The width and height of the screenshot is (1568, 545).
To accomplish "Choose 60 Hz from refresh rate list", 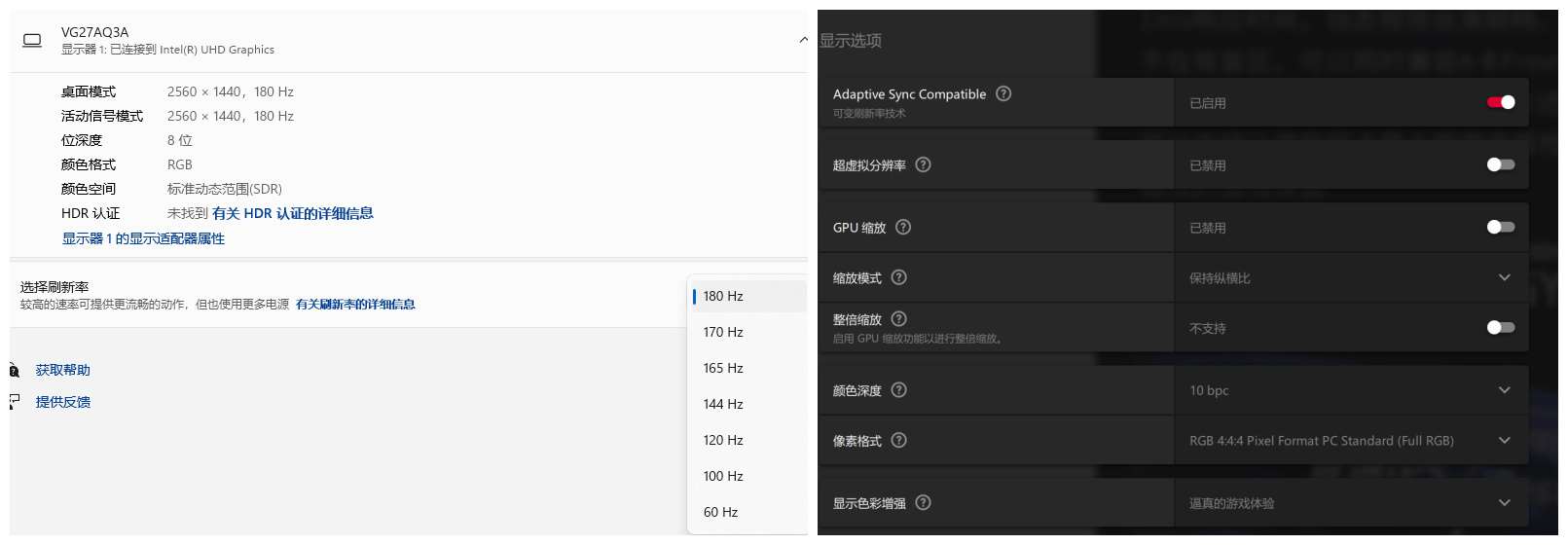I will [720, 512].
